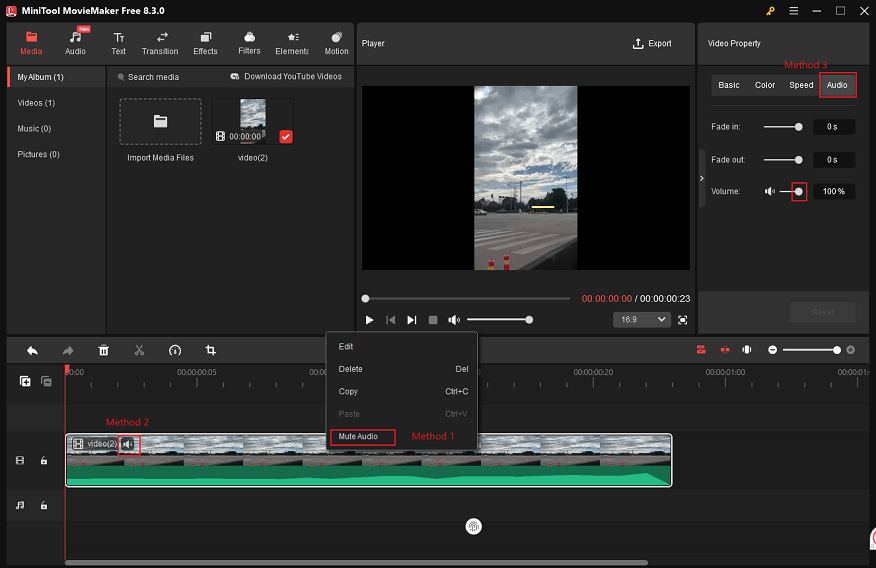Click the Speed gauge icon
Image resolution: width=876 pixels, height=568 pixels.
(175, 351)
